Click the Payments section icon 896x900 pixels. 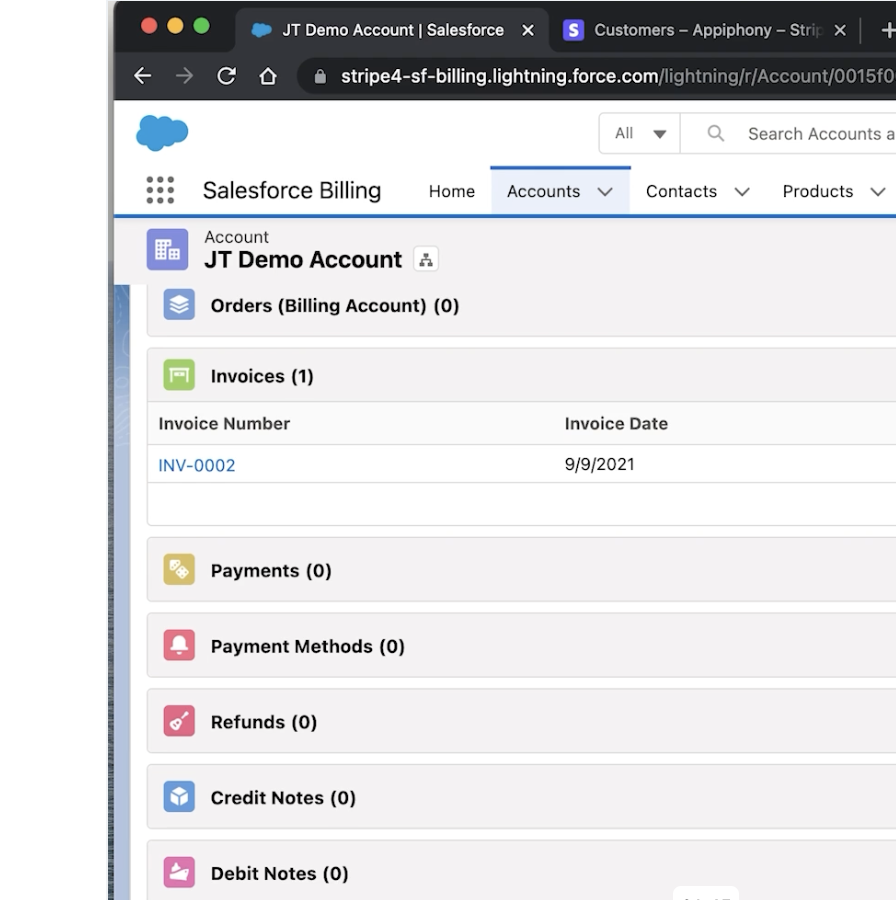[x=177, y=570]
